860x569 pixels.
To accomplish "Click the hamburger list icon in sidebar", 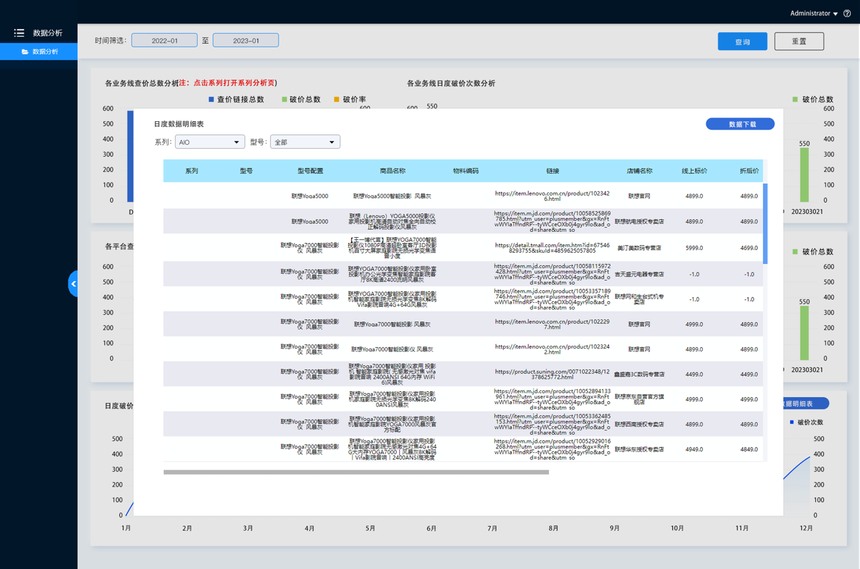I will 19,33.
